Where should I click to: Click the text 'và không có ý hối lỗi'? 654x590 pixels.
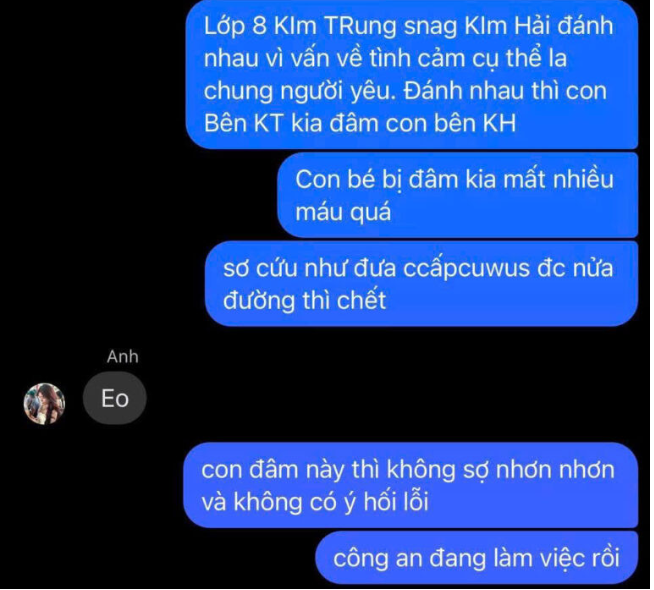coord(315,502)
